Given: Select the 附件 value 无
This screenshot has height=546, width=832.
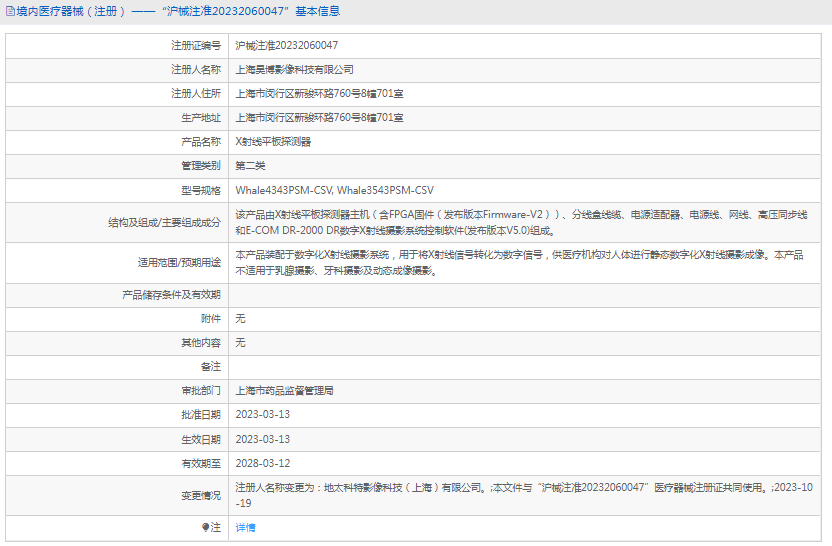Looking at the screenshot, I should point(240,319).
